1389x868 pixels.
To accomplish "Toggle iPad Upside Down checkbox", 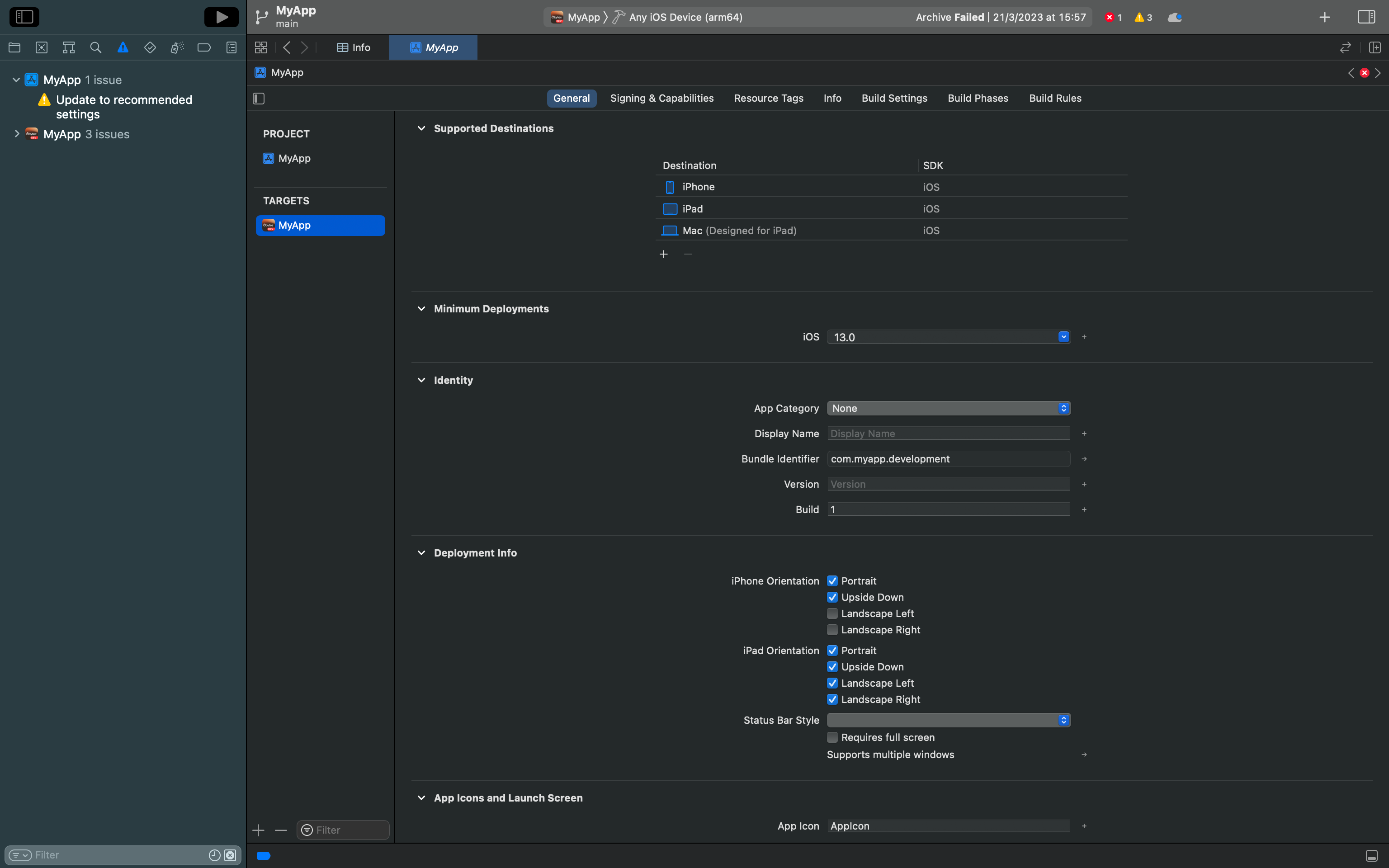I will [x=832, y=667].
